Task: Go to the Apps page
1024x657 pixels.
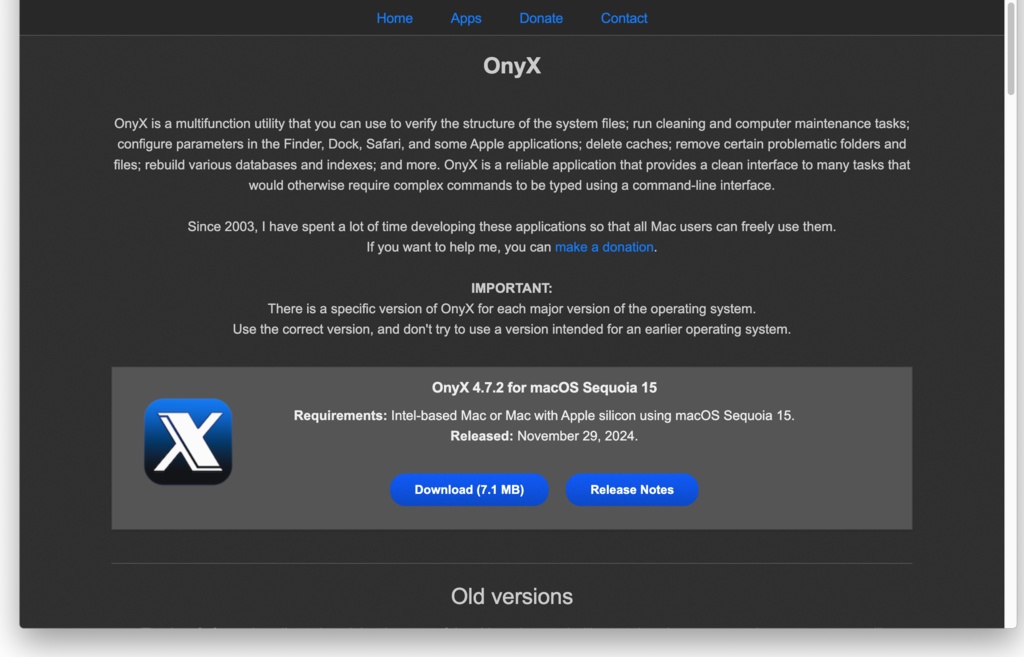Action: click(x=466, y=18)
